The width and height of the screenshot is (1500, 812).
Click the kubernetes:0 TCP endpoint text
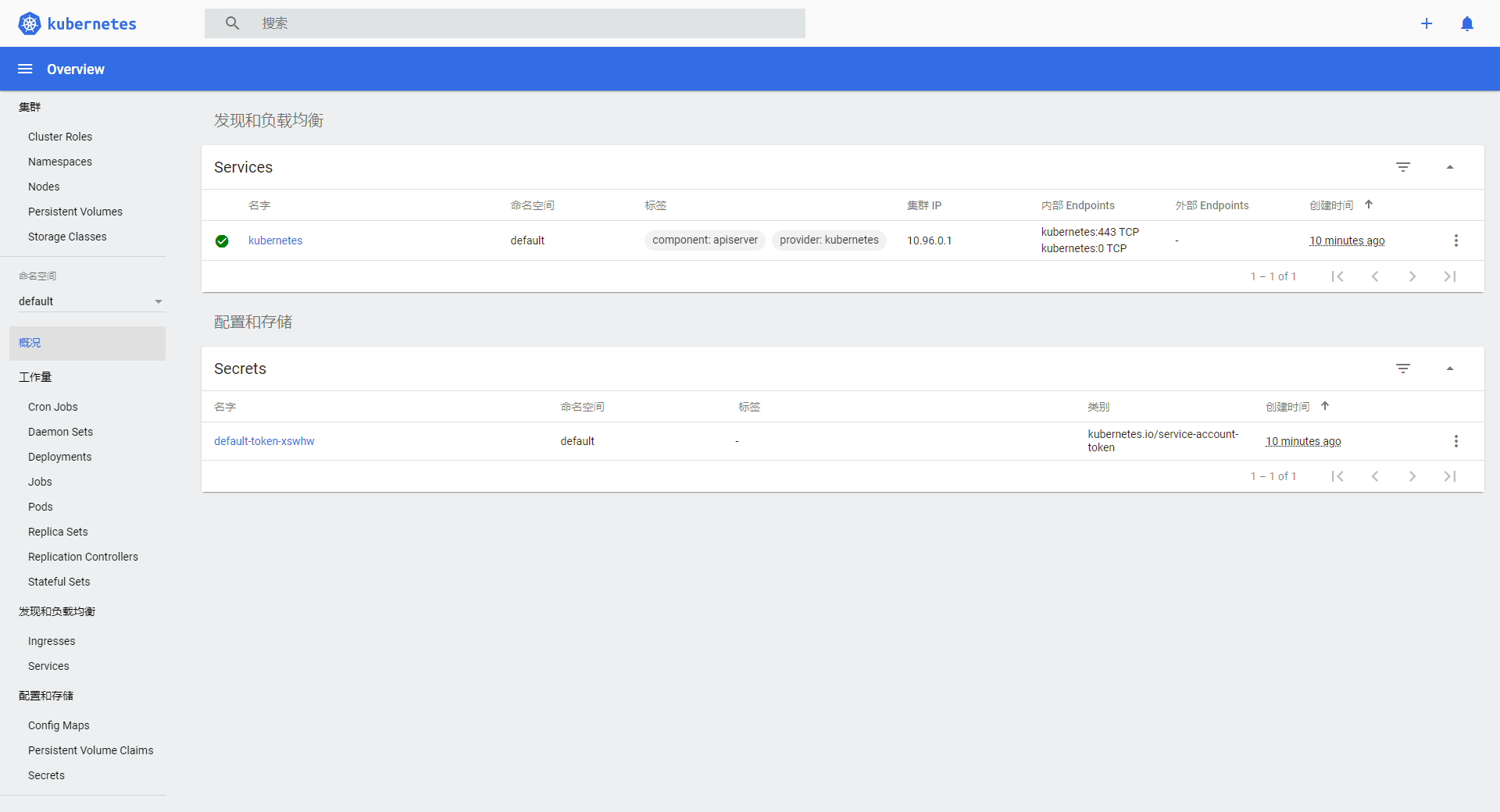pos(1084,248)
